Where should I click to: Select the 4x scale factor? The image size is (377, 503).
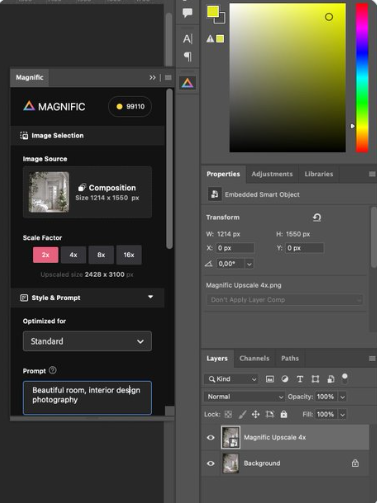[73, 255]
